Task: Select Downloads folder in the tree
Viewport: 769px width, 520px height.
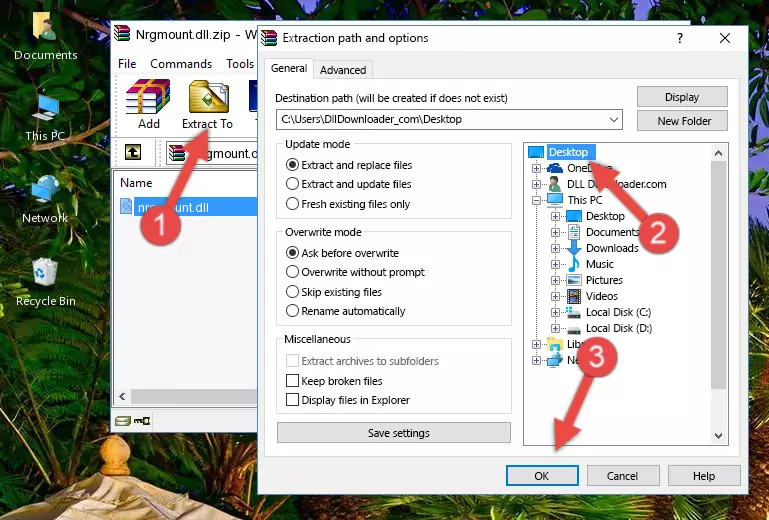Action: pyautogui.click(x=612, y=248)
